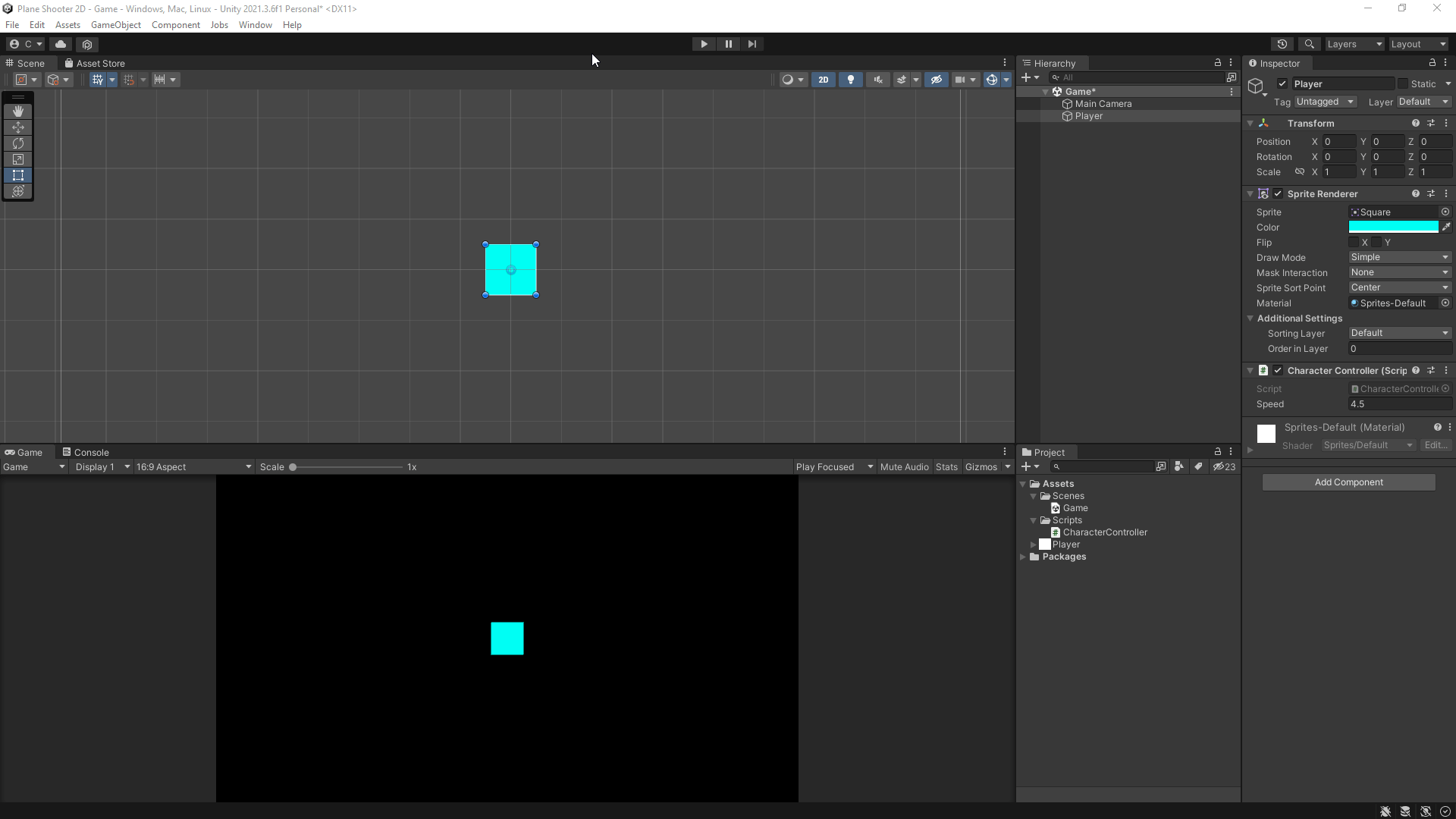
Task: Open Unity cloud services icon
Action: click(61, 44)
